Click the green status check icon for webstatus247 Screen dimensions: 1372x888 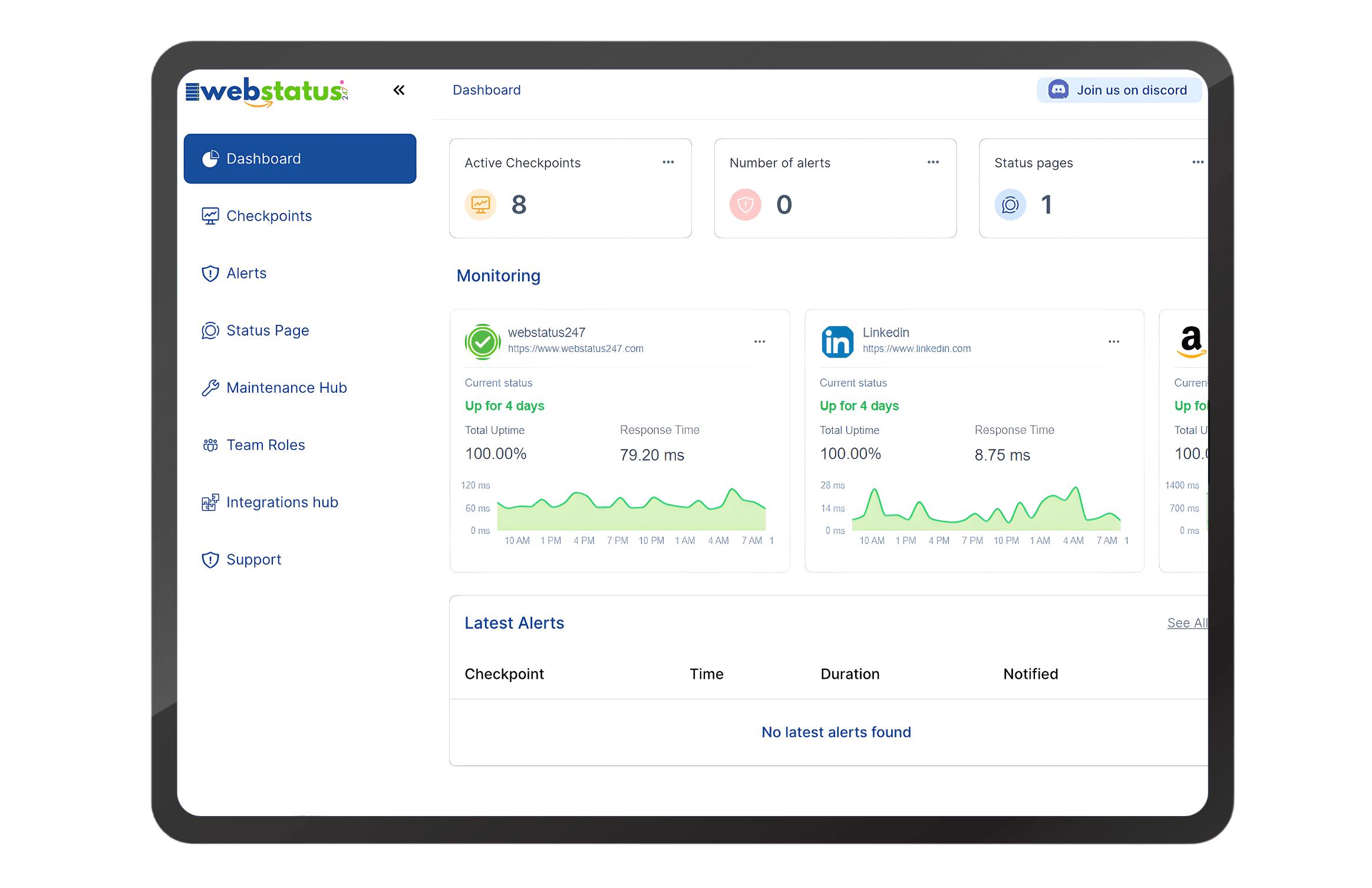(x=482, y=341)
